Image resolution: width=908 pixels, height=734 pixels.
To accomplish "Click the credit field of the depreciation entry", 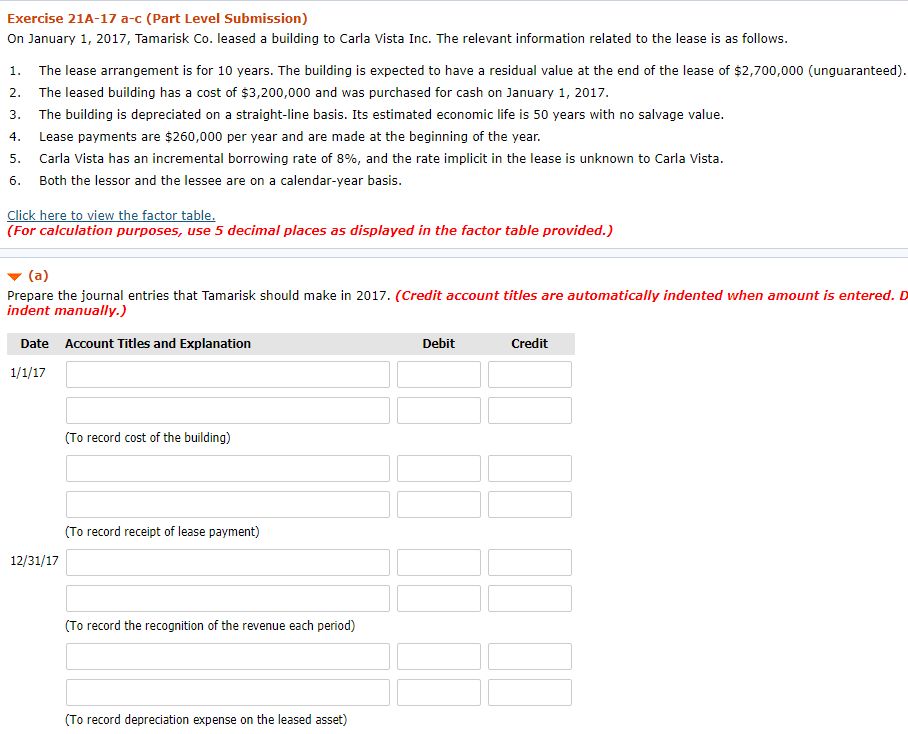I will (529, 655).
